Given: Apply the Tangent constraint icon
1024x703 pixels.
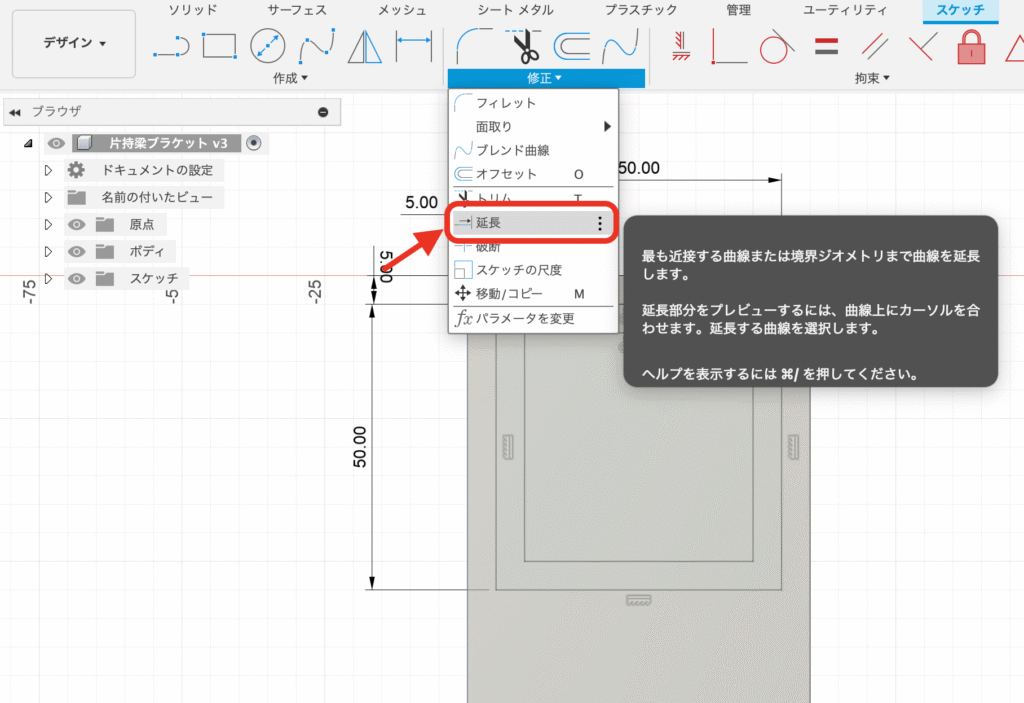Looking at the screenshot, I should [x=774, y=45].
